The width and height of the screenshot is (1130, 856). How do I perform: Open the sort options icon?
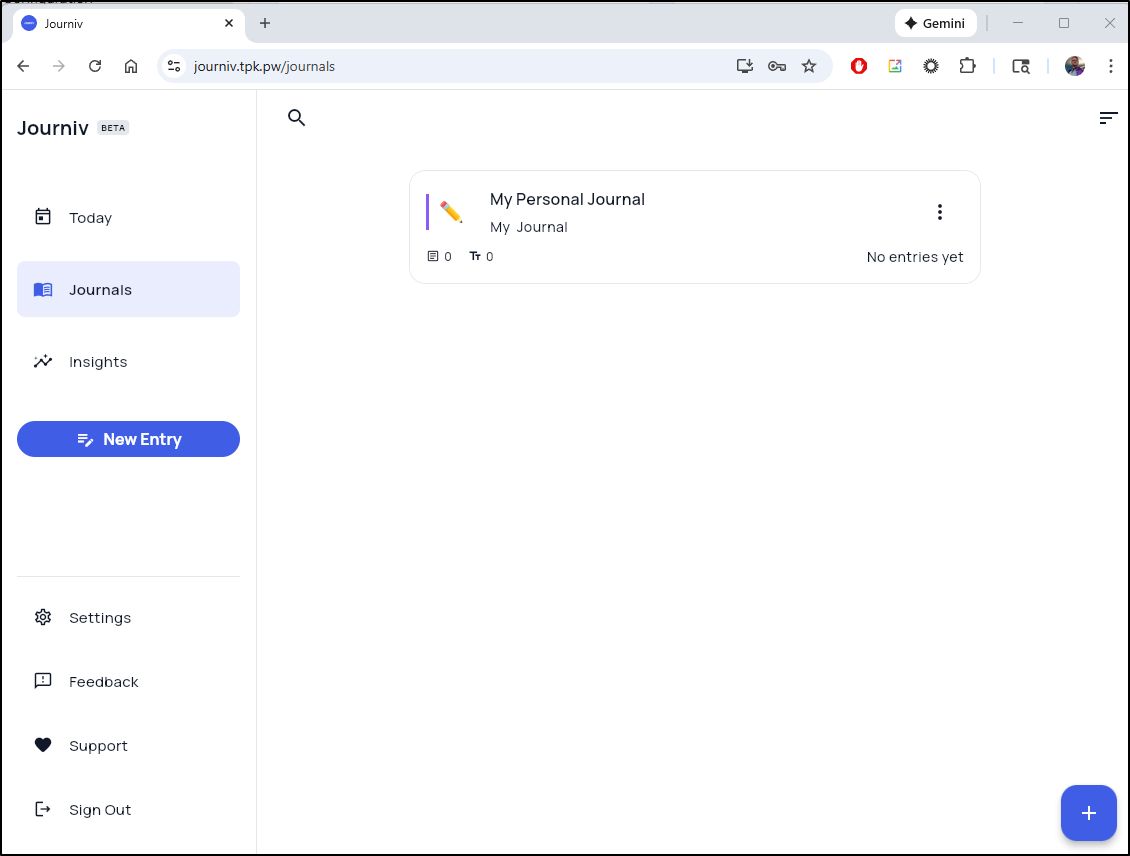coord(1108,118)
